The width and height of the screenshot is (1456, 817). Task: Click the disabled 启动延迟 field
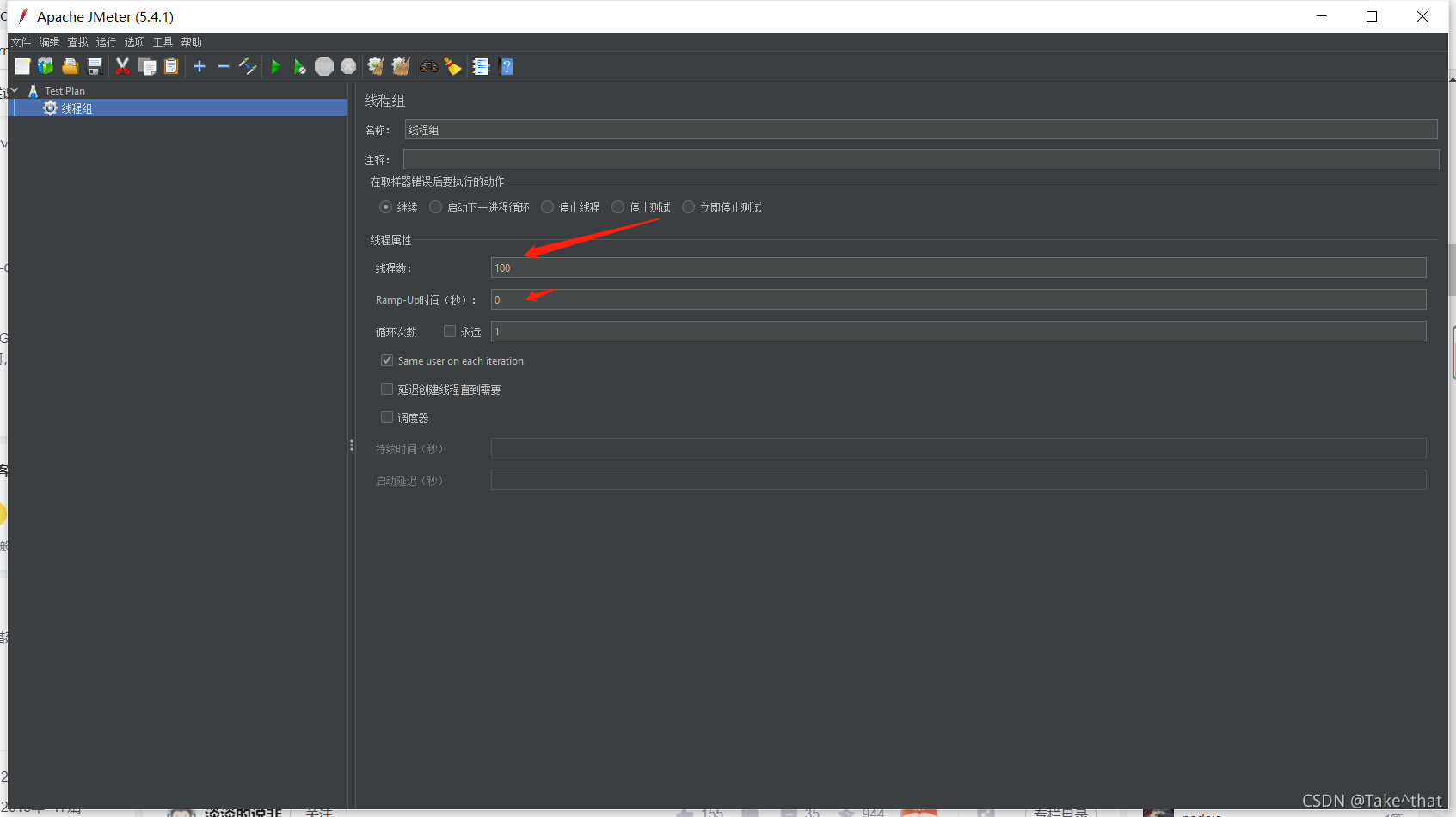958,480
